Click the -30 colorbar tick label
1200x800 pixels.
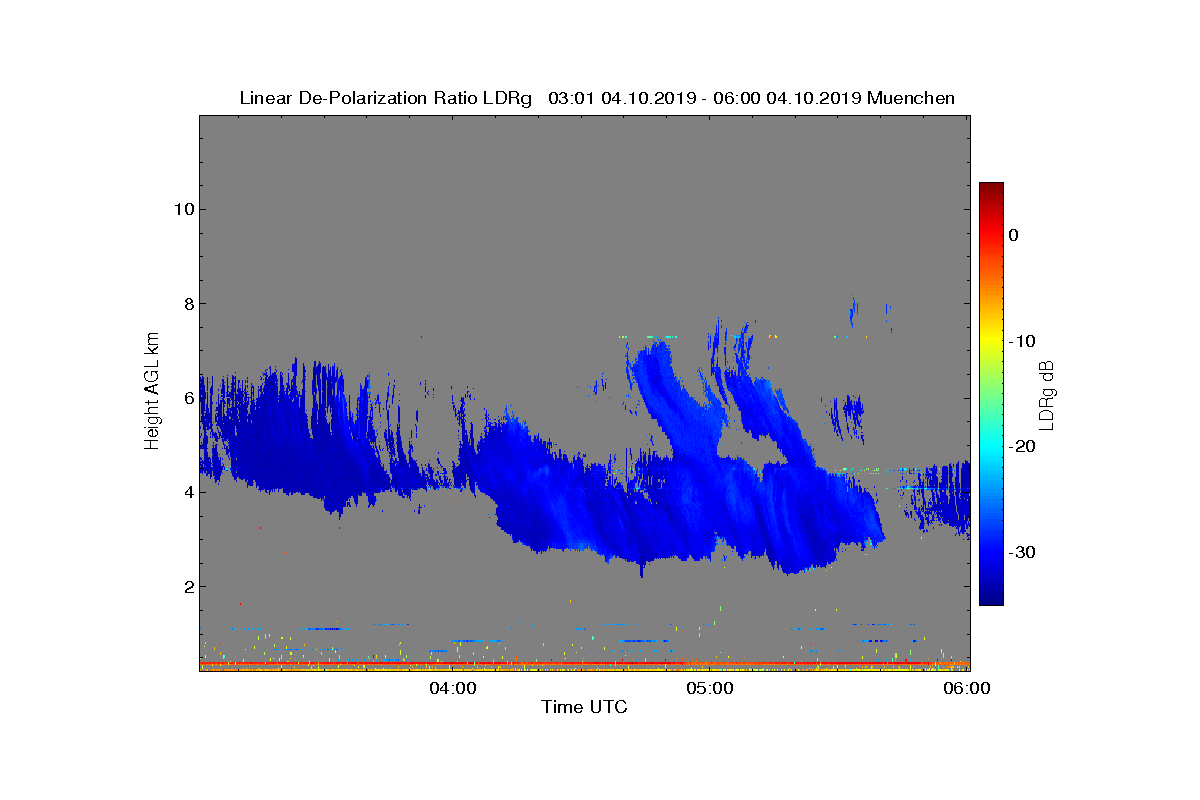(x=1021, y=552)
